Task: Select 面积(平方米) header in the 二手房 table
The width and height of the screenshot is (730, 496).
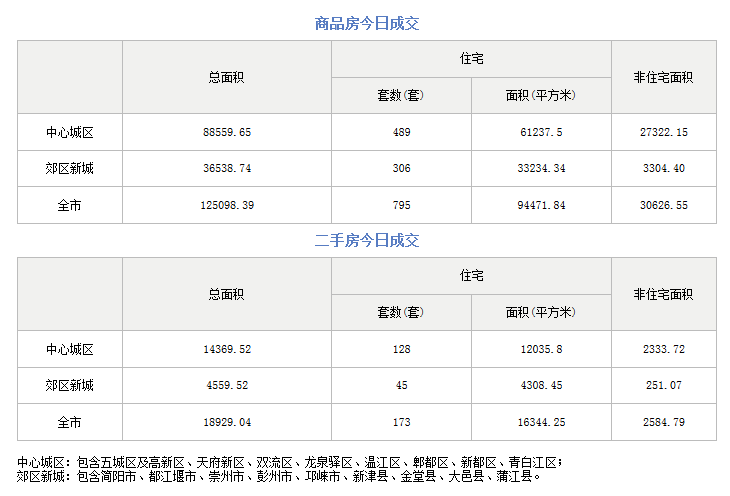Action: point(541,312)
